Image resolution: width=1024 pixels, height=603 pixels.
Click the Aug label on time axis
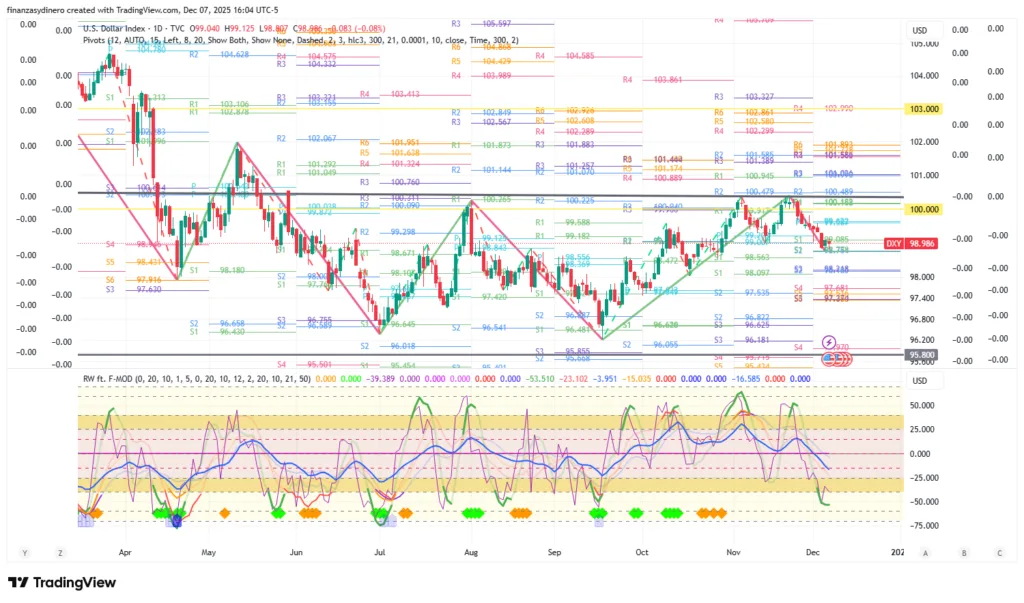pos(470,552)
